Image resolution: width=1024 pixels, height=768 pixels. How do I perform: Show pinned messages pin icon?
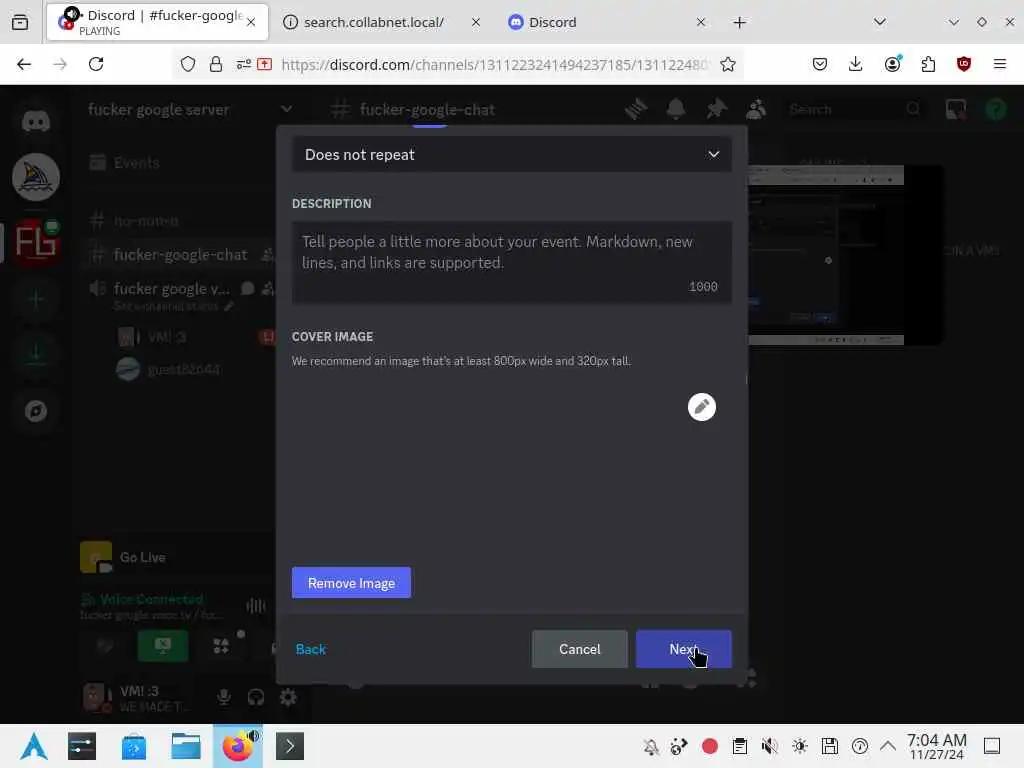pos(716,109)
